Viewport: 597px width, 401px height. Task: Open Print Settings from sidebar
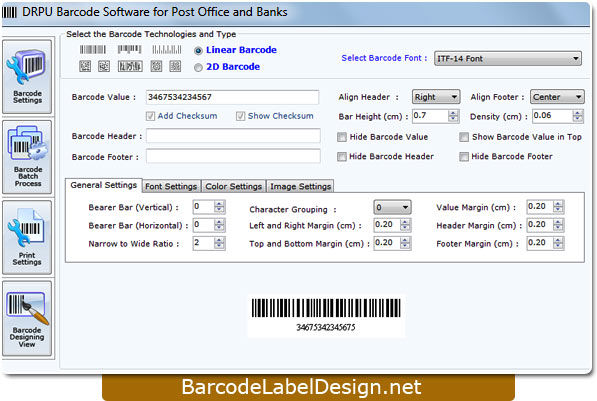(x=27, y=237)
